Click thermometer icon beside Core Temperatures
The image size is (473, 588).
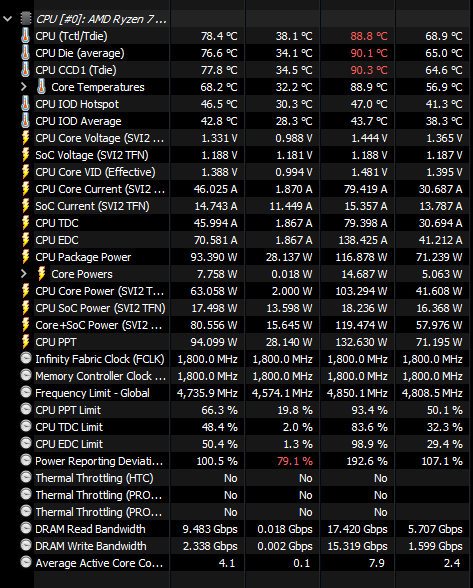pyautogui.click(x=41, y=87)
